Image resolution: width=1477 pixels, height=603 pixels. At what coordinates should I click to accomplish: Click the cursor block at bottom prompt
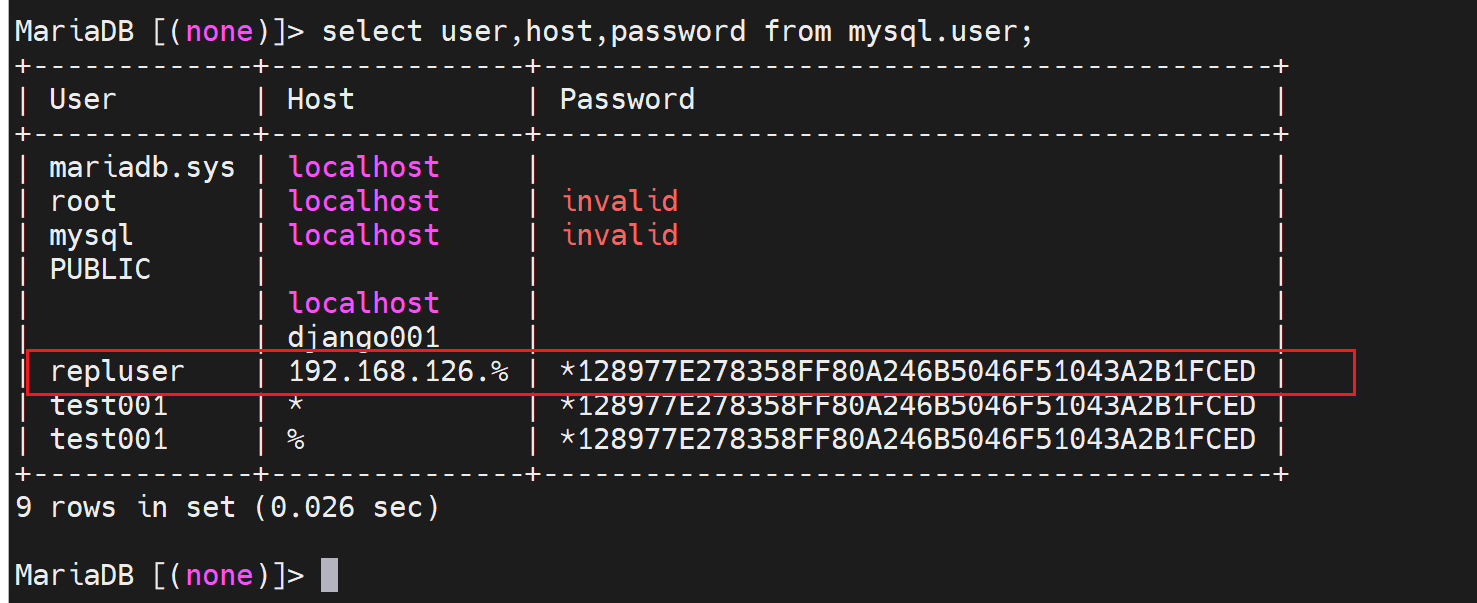329,575
